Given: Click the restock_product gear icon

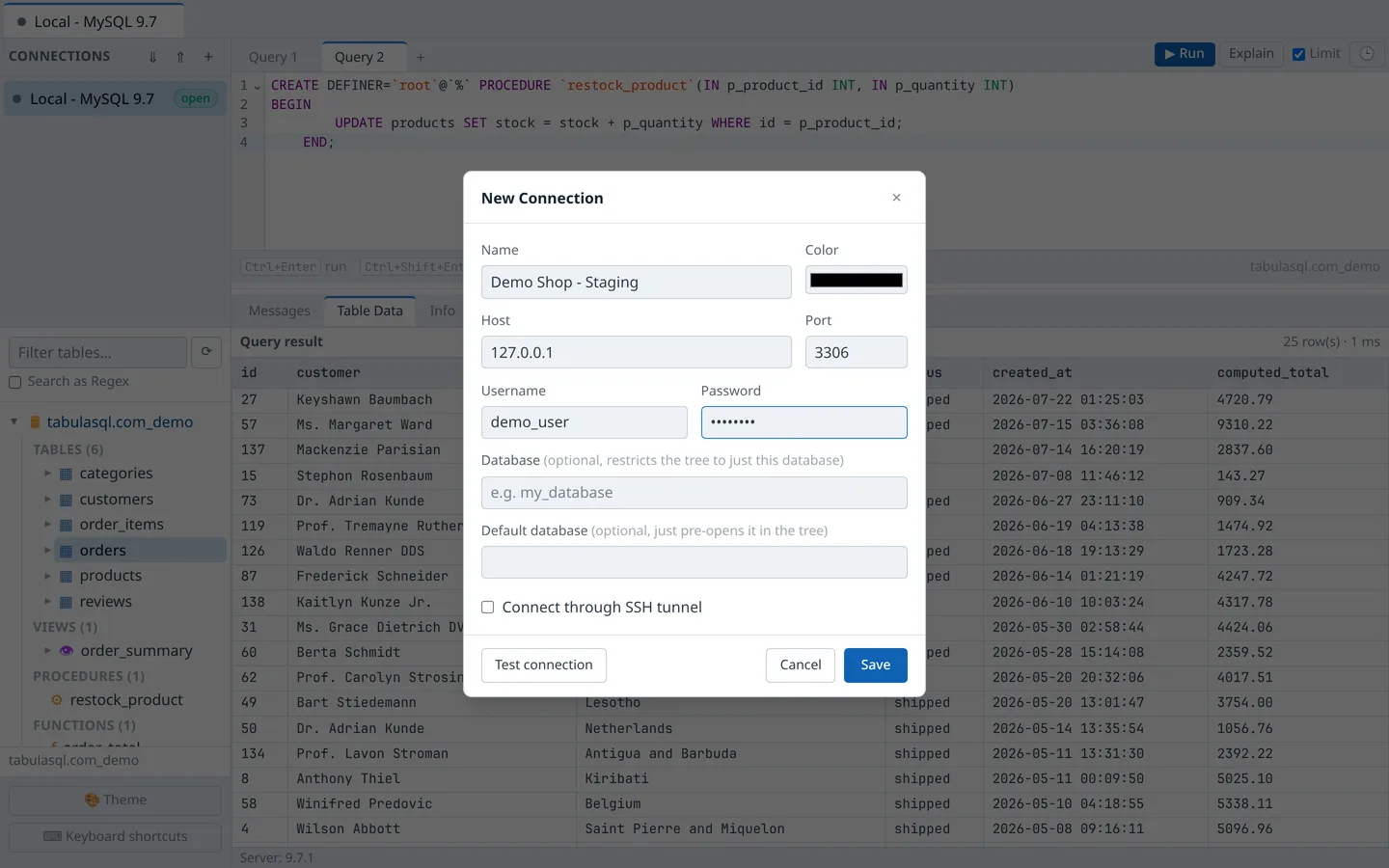Looking at the screenshot, I should (x=57, y=700).
